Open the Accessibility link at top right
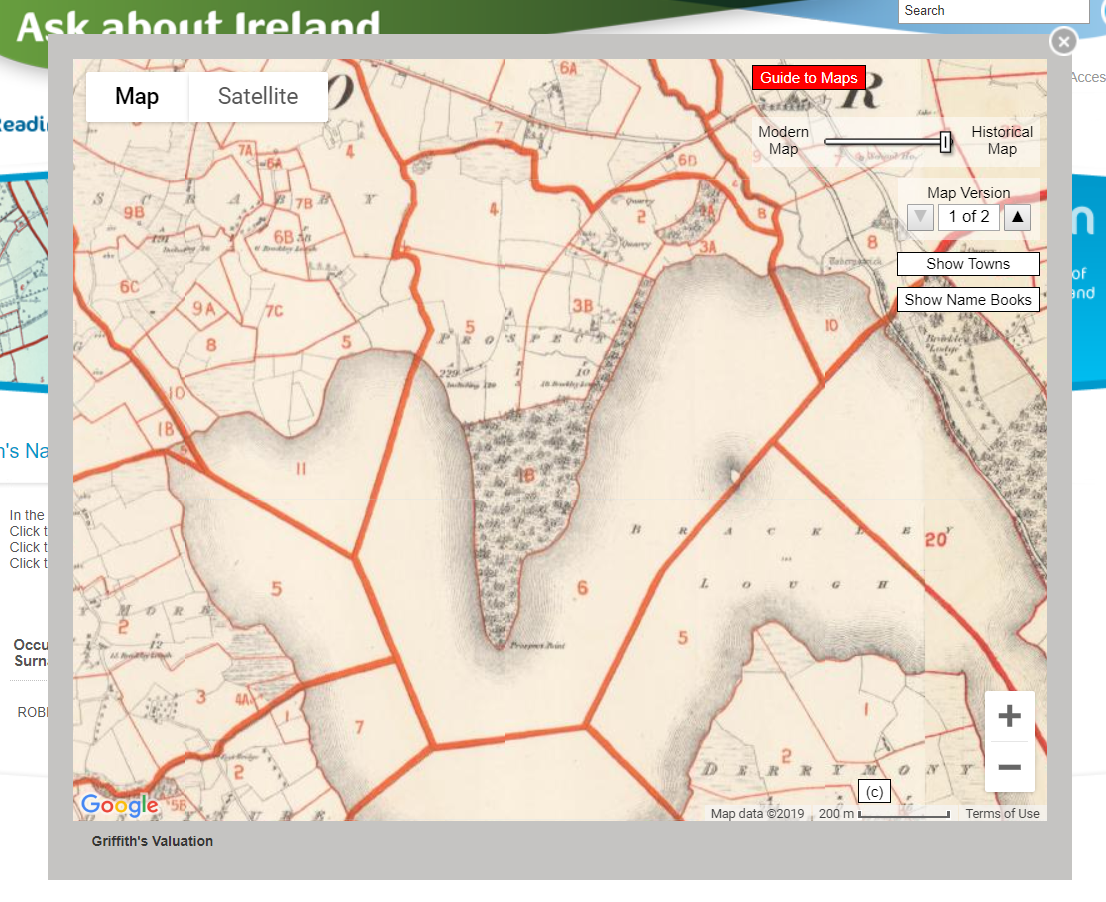 click(x=1090, y=77)
